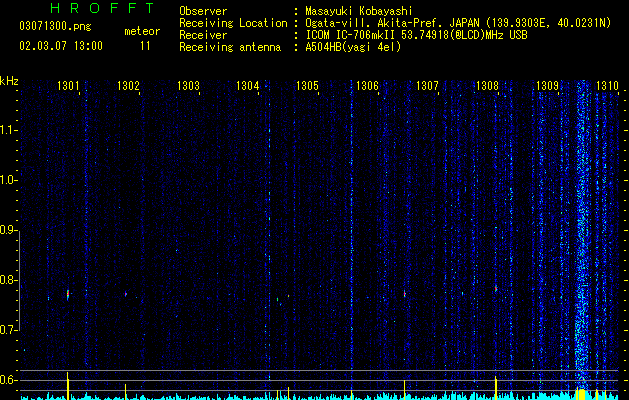Click the 1306 time marker

[367, 85]
